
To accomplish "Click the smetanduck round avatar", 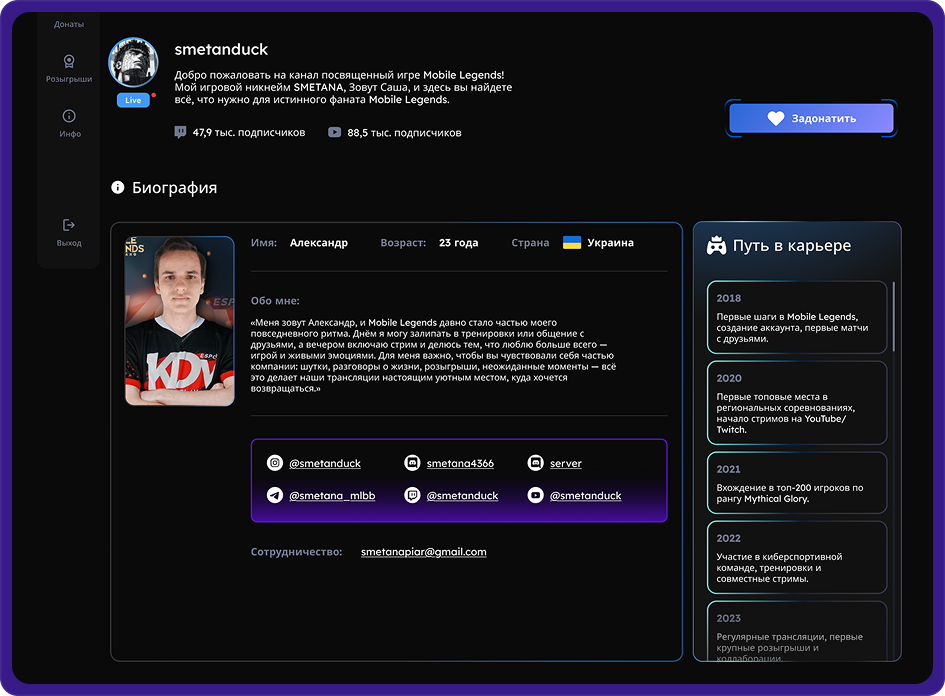I will tap(133, 63).
